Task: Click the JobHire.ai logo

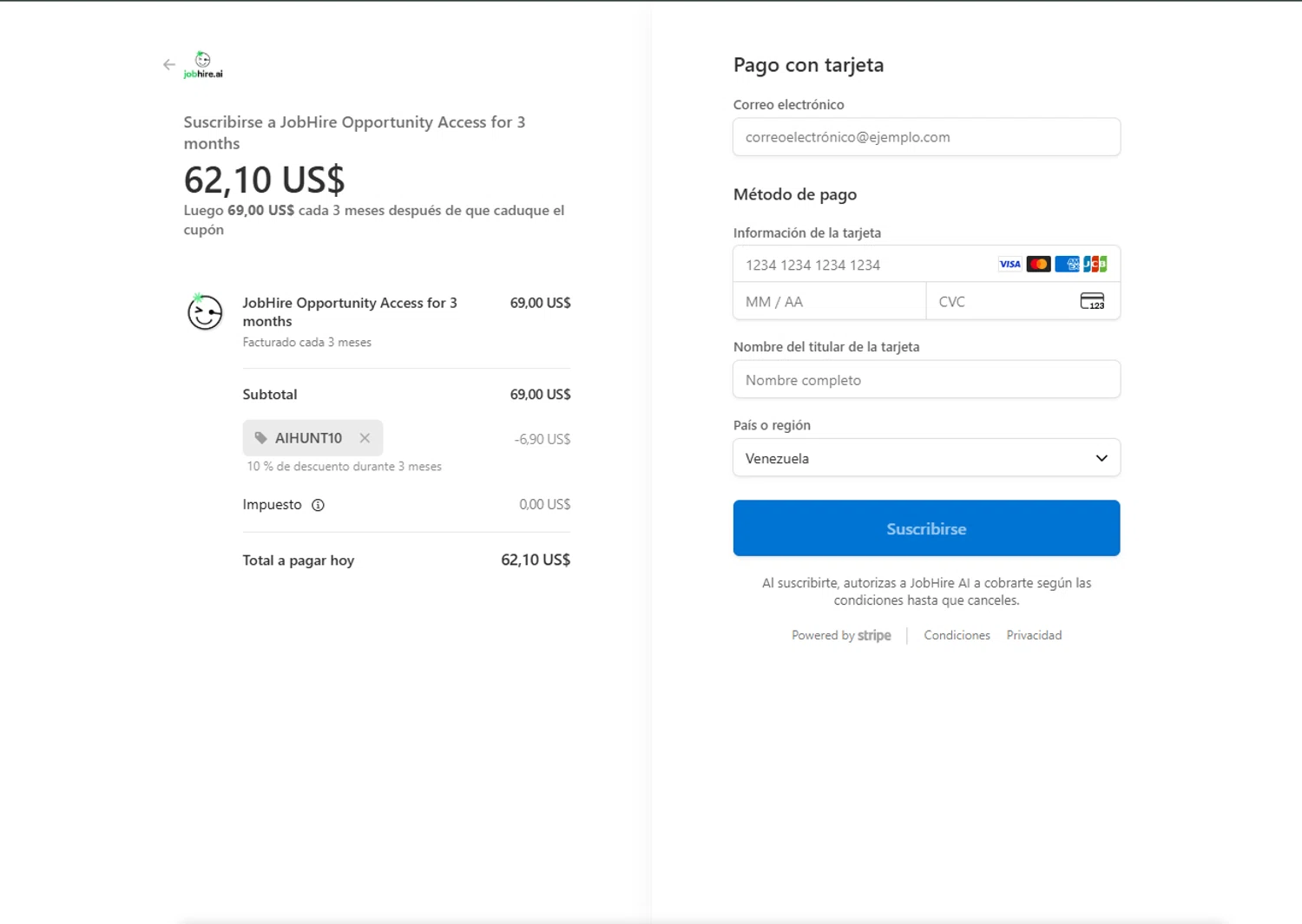Action: tap(203, 65)
